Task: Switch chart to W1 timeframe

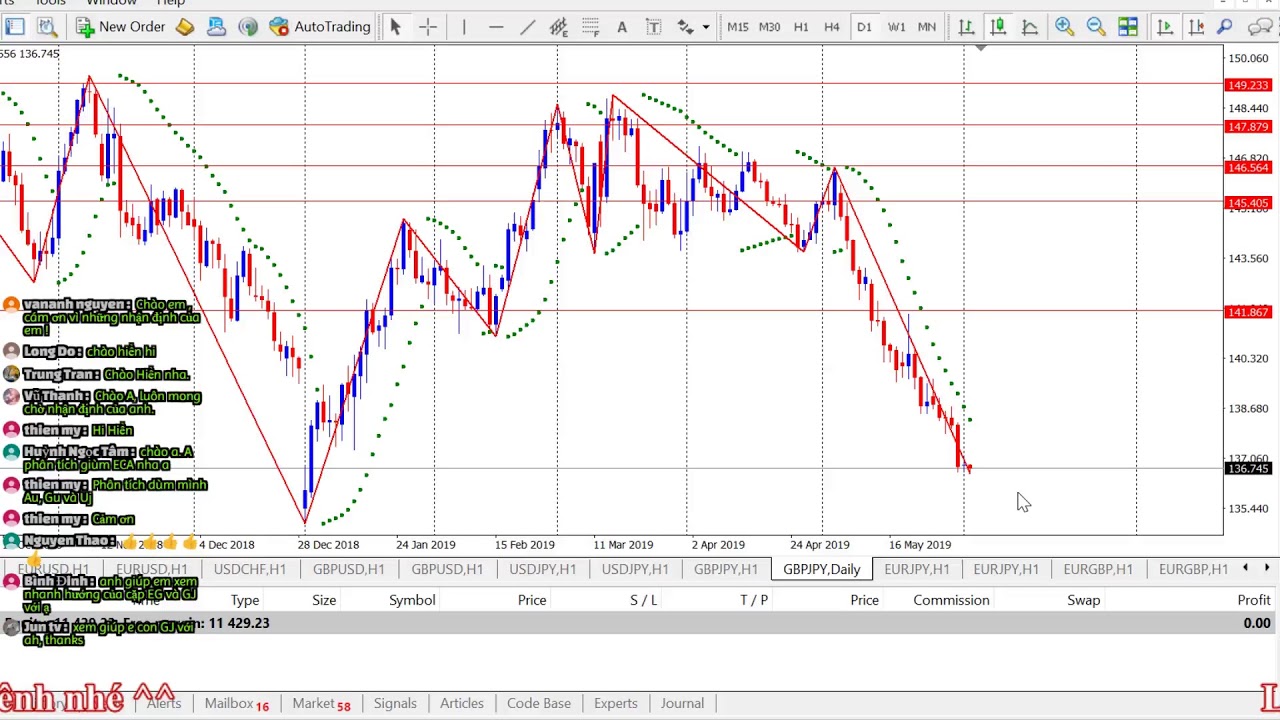Action: [x=896, y=27]
